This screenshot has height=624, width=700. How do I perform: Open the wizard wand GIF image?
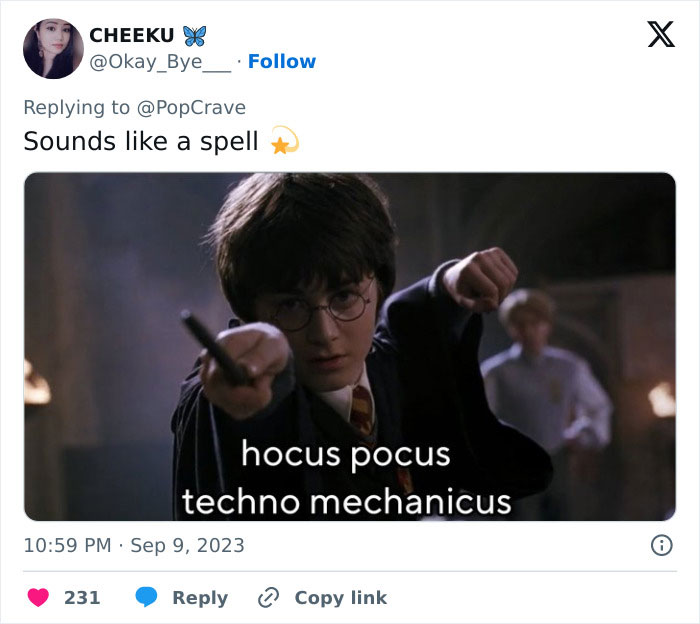point(350,346)
